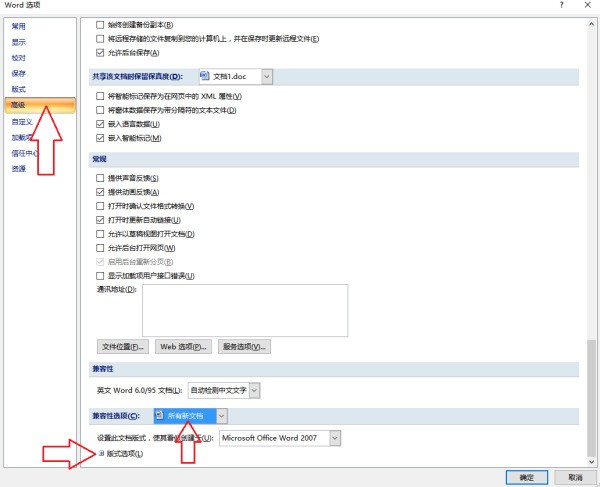This screenshot has height=487, width=600.
Task: Open the 显示 category
Action: 18,42
